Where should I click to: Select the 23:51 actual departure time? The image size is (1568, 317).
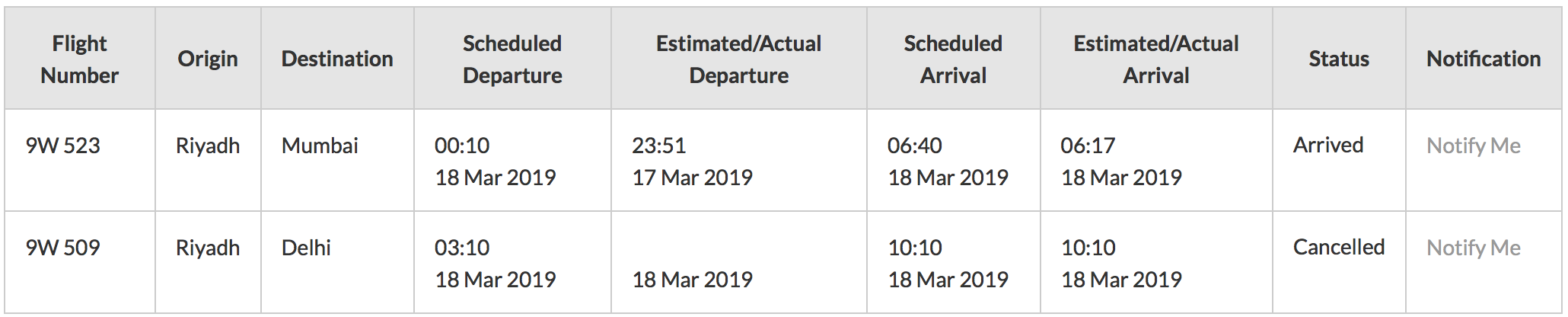659,146
